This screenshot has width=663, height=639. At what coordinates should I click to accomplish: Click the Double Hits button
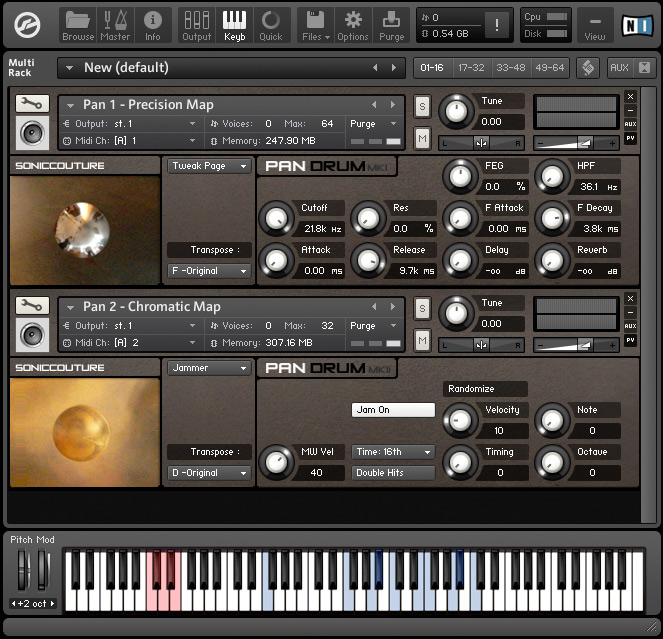pyautogui.click(x=393, y=473)
